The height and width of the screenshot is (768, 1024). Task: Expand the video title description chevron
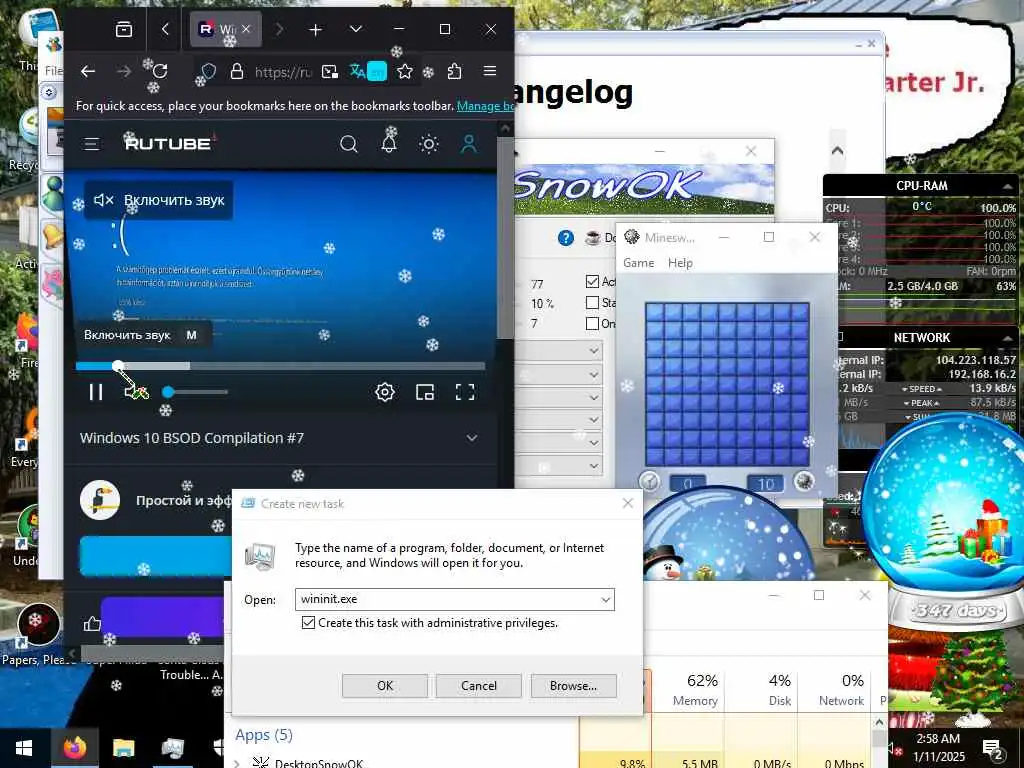[x=472, y=438]
